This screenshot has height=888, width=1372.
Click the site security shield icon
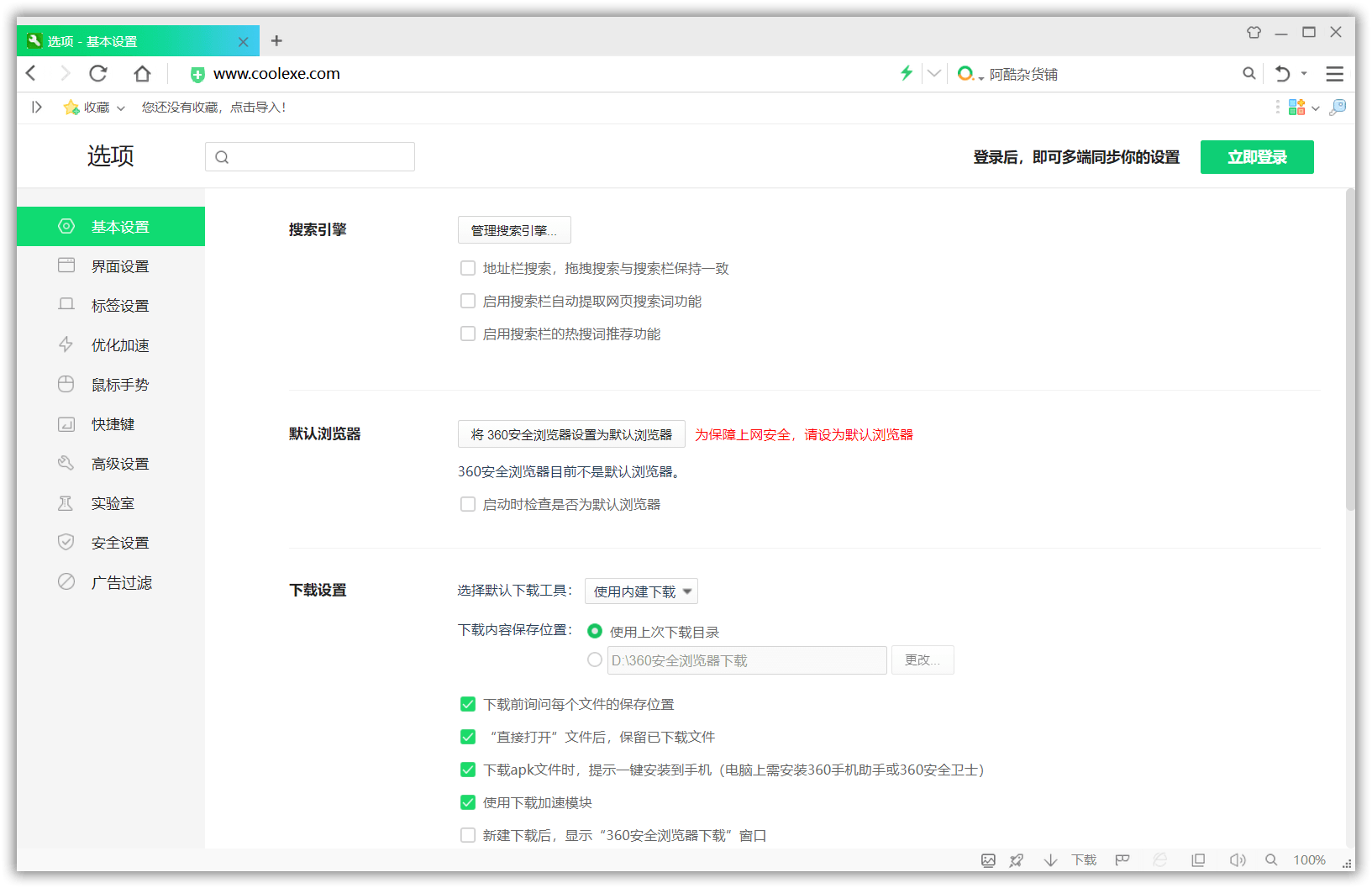coord(197,74)
